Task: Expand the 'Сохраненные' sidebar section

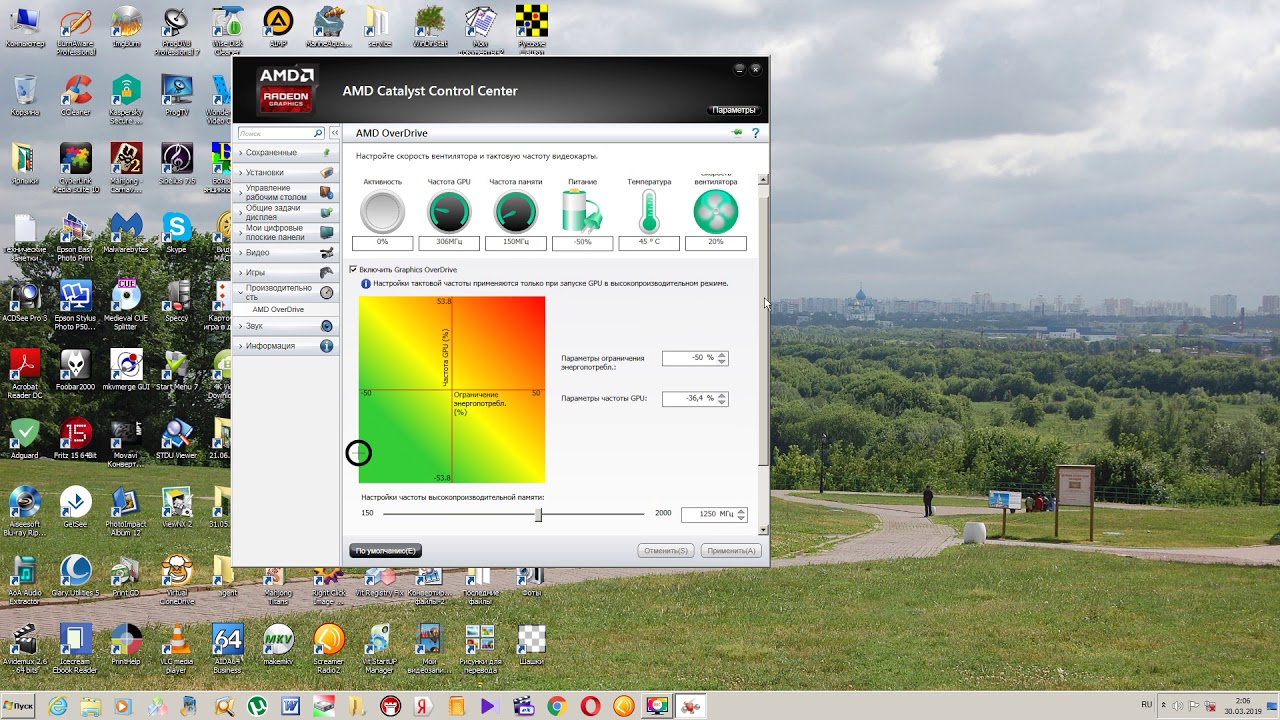Action: (x=286, y=153)
